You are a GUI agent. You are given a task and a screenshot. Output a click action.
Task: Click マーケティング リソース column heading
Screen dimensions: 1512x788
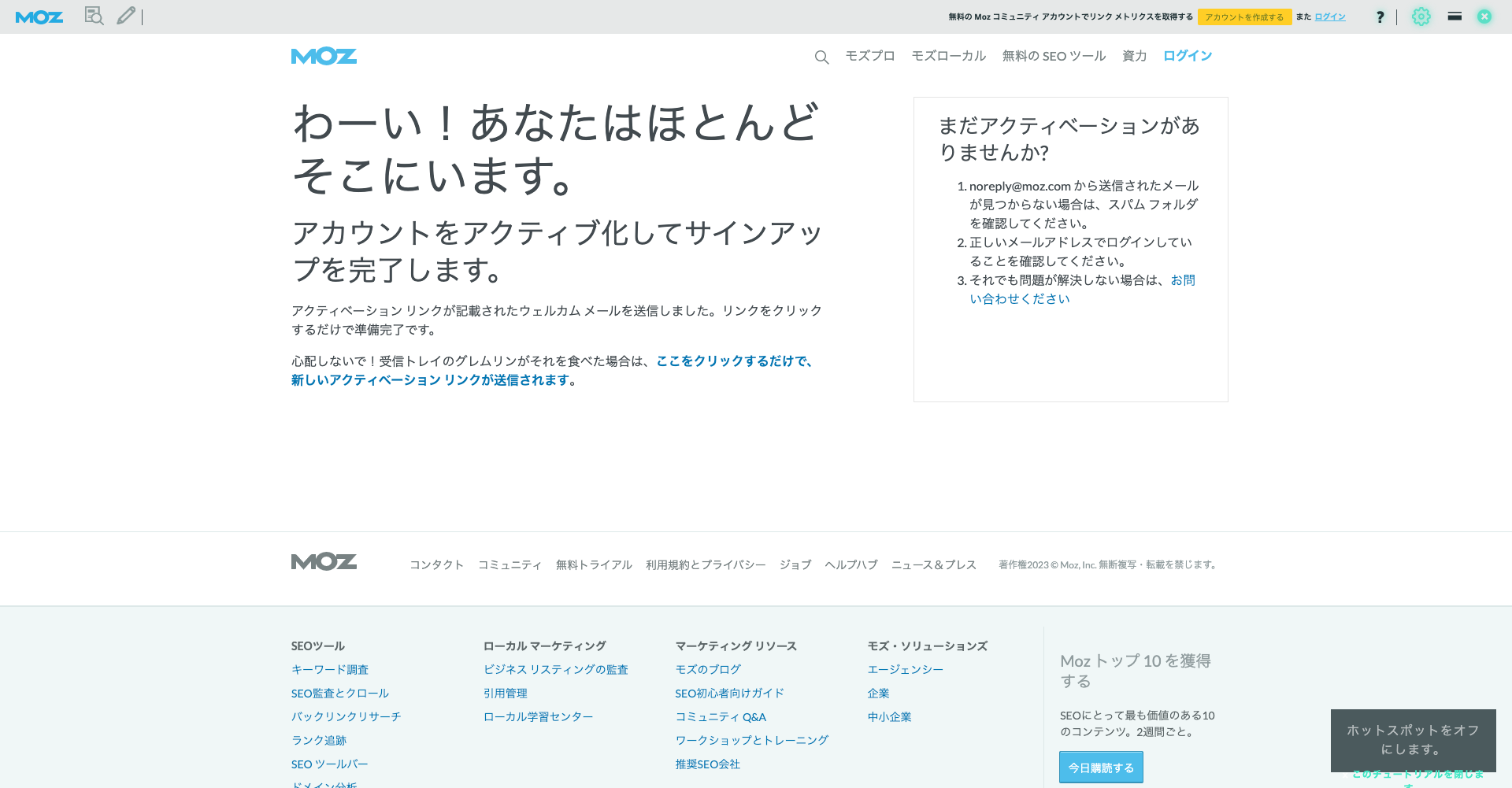point(736,646)
